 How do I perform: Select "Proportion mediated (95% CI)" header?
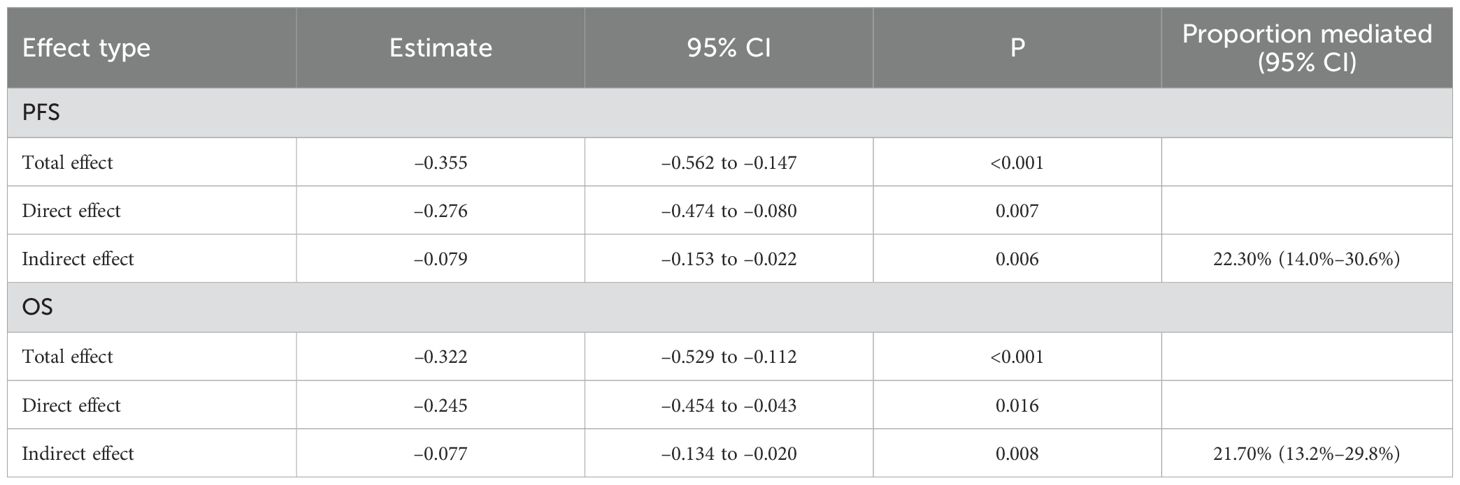point(1306,48)
